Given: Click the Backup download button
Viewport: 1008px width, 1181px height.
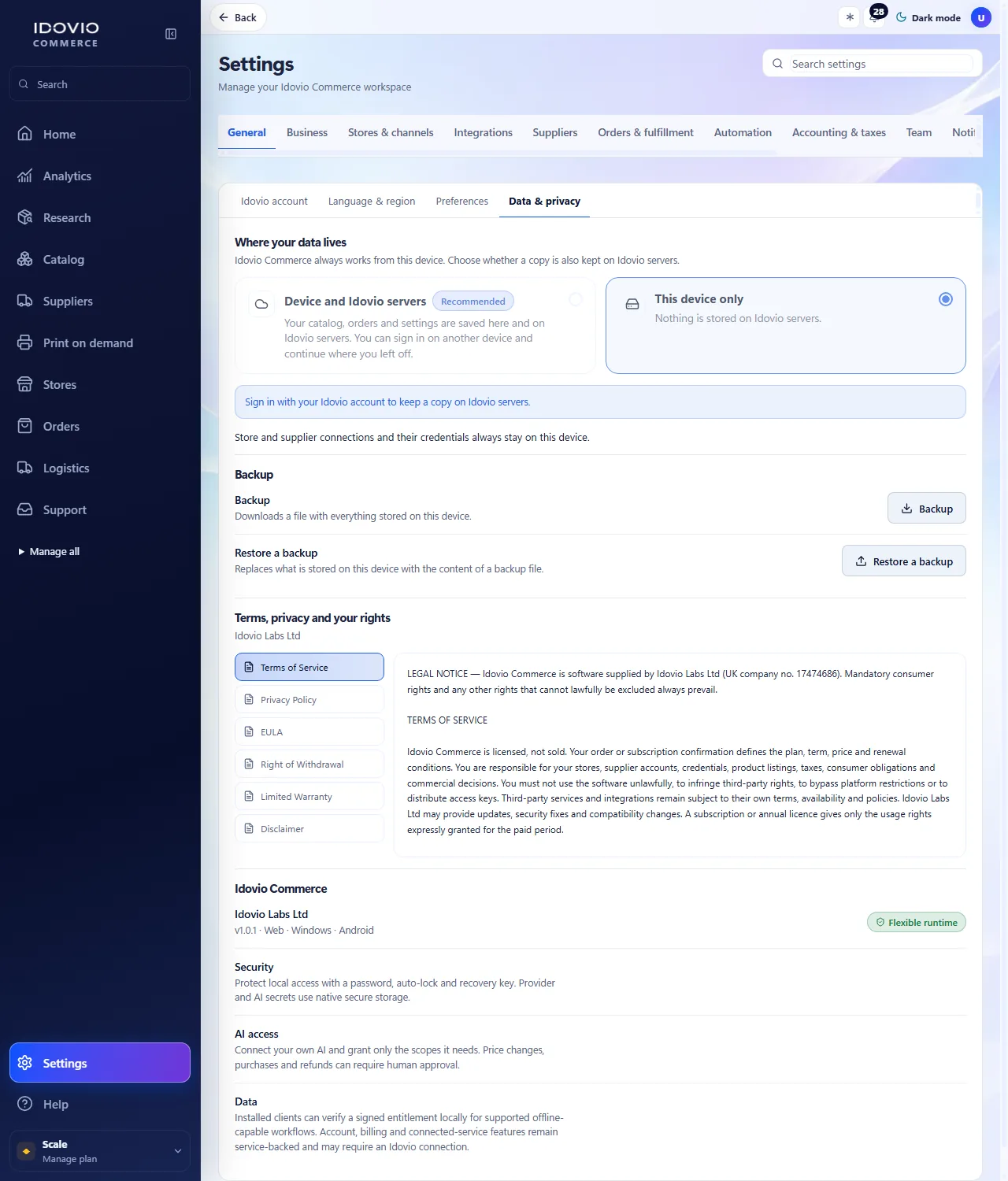Looking at the screenshot, I should [x=927, y=509].
